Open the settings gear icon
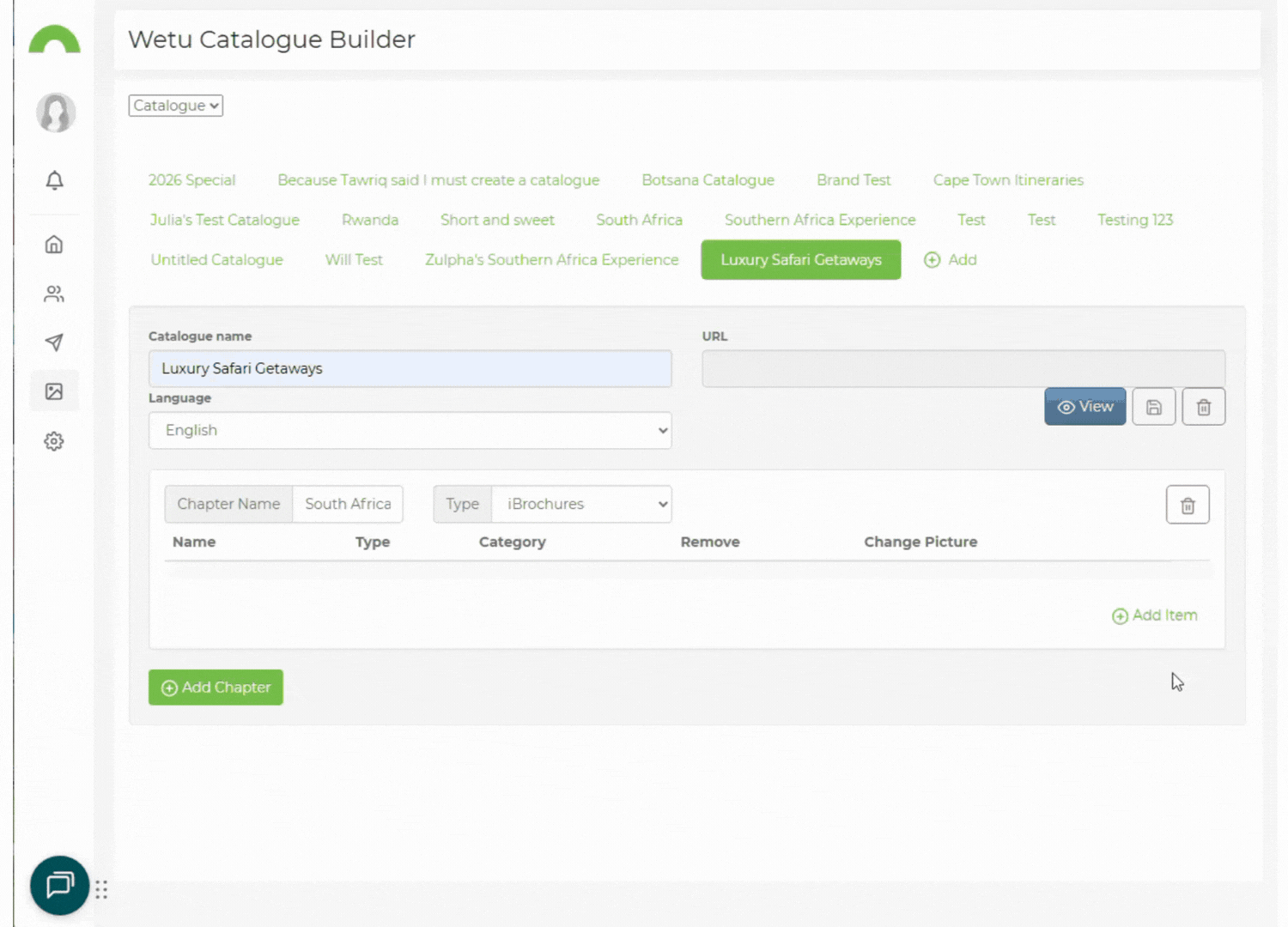 54,441
